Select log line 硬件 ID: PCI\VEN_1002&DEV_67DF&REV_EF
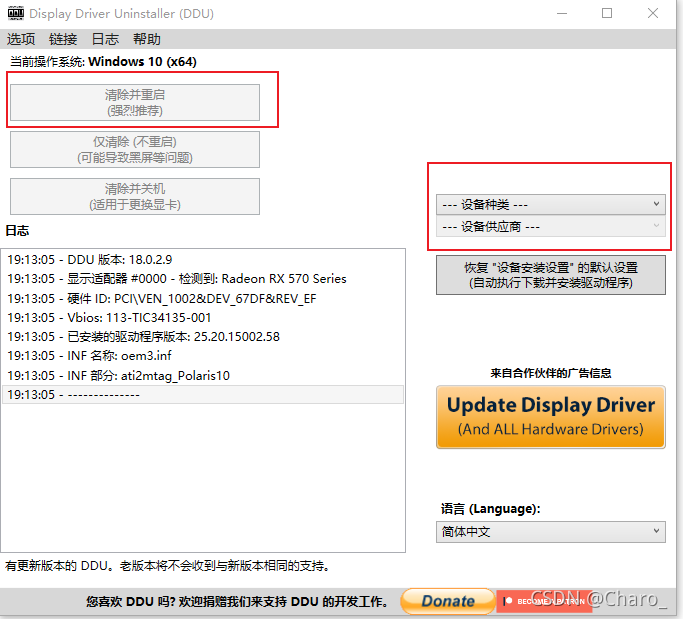Screen dimensions: 683x619 tap(203, 298)
